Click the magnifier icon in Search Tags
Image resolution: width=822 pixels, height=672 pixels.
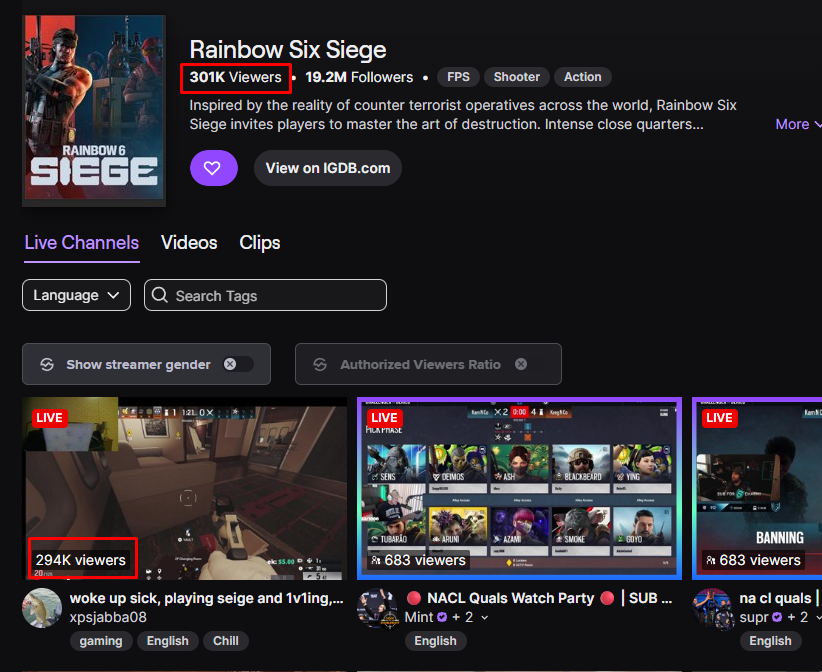159,295
